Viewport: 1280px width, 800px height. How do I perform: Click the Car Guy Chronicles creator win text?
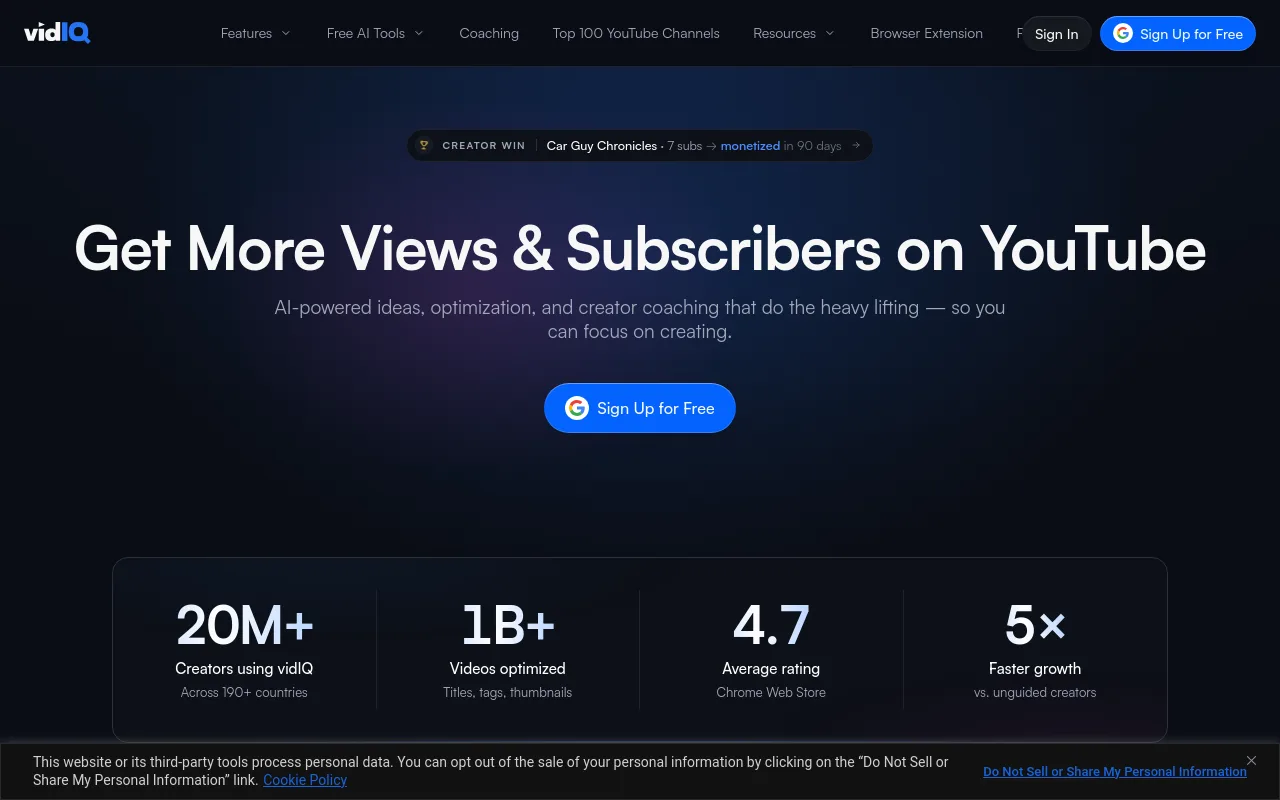click(602, 146)
